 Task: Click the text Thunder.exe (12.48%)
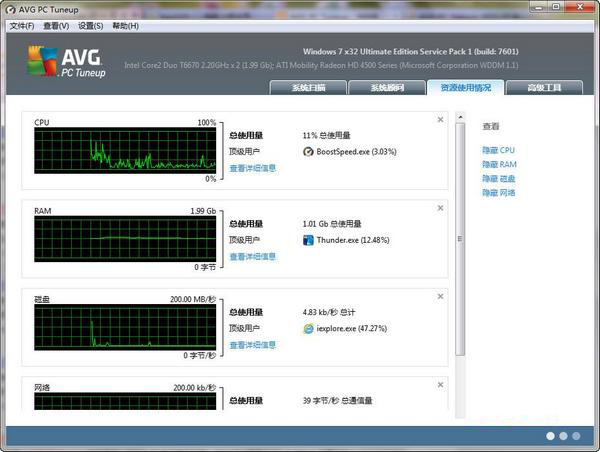(353, 240)
